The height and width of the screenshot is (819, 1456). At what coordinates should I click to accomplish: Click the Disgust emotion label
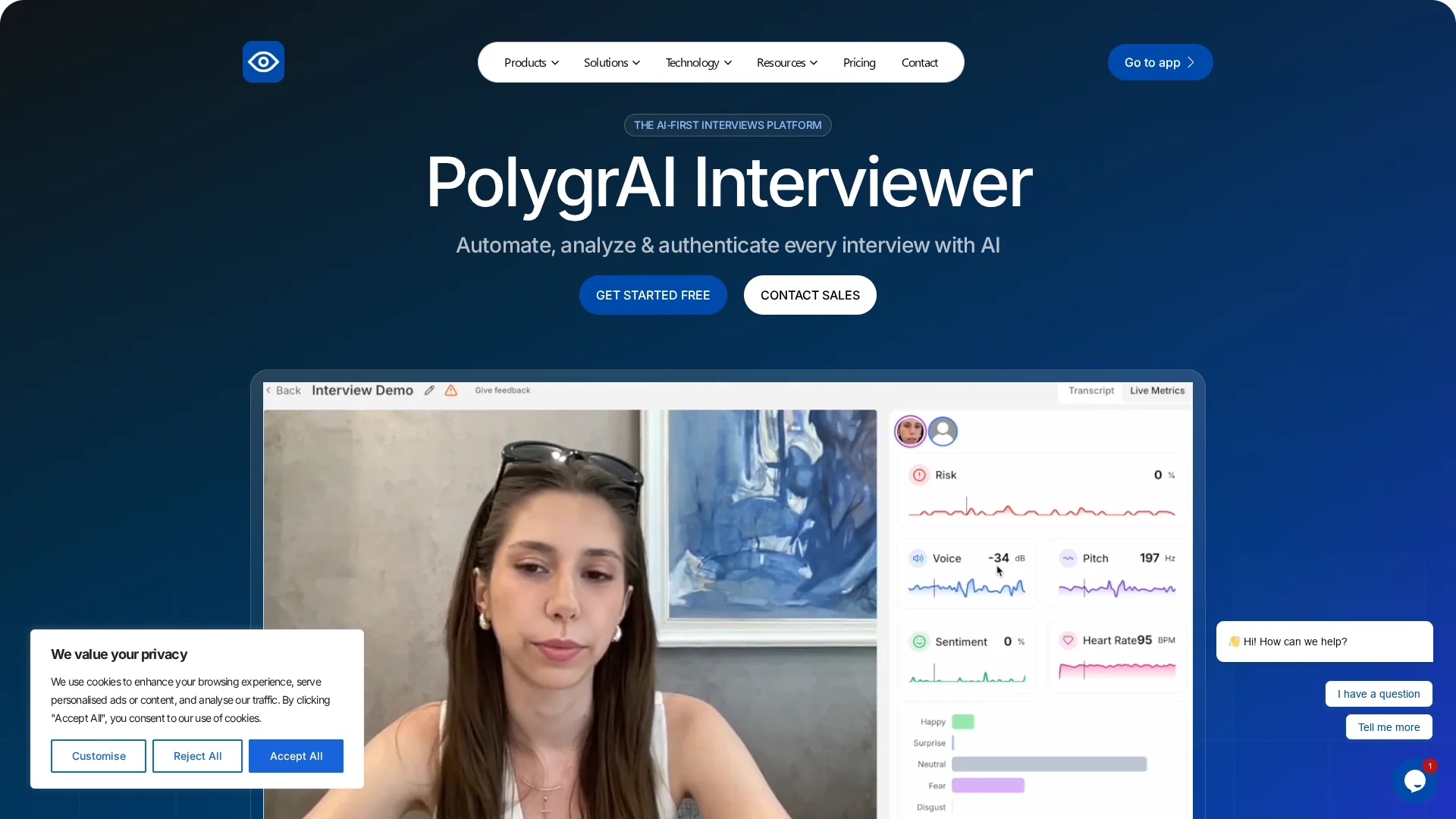point(931,808)
